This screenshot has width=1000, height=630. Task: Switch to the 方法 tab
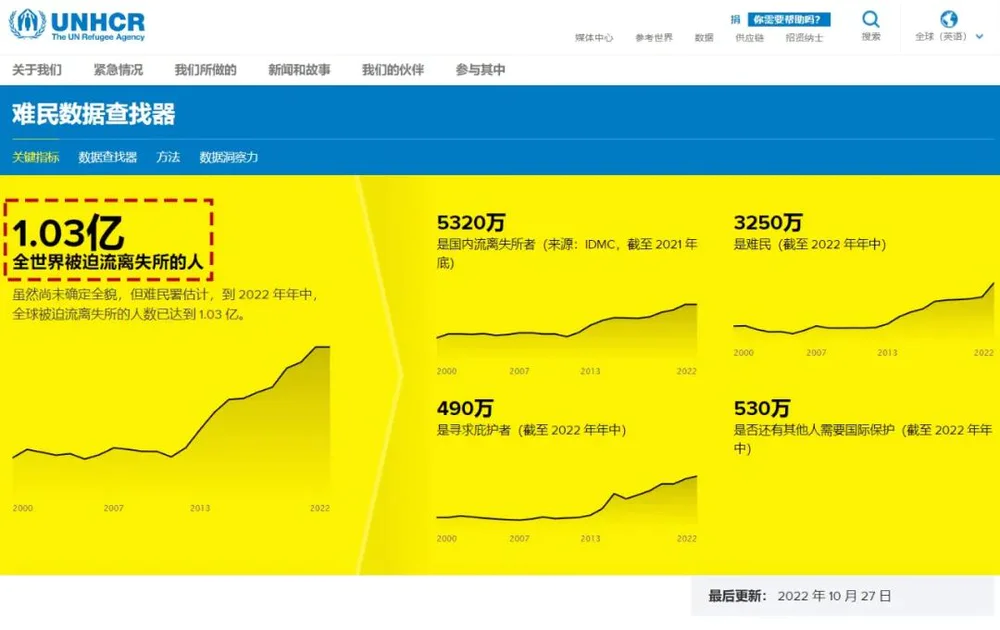(x=168, y=157)
